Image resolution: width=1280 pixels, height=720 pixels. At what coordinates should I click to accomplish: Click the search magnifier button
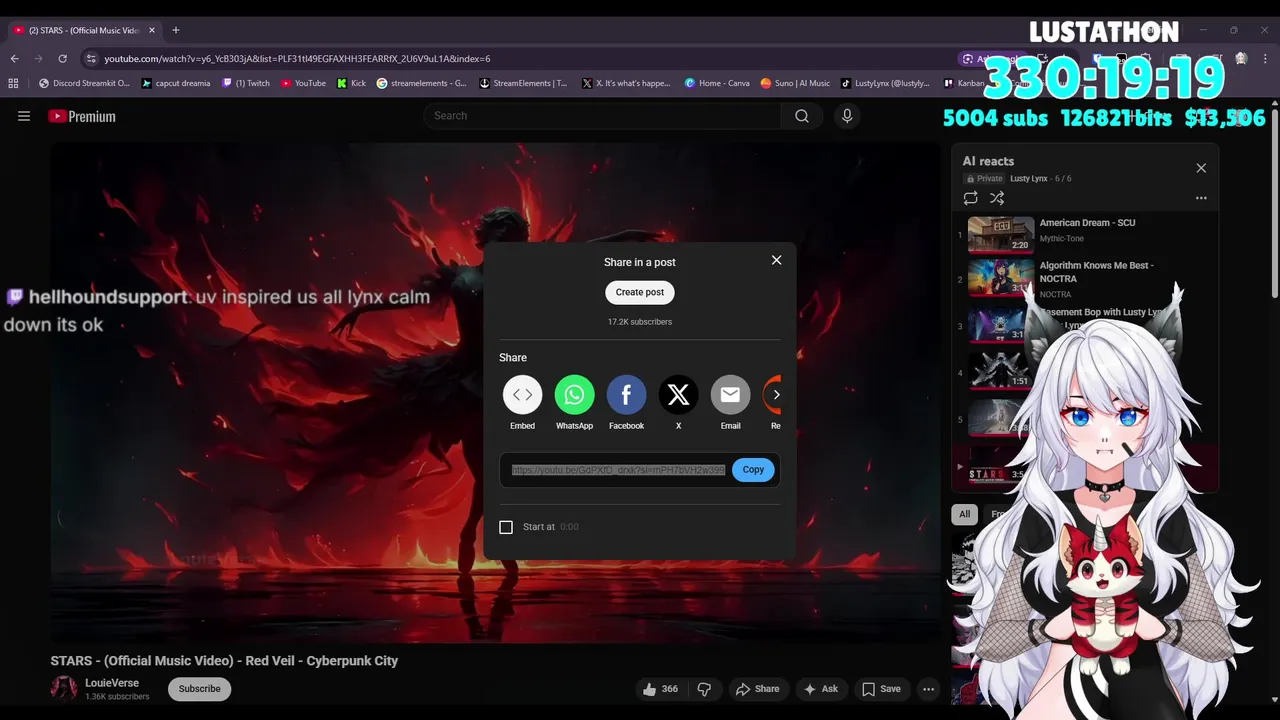tap(802, 116)
